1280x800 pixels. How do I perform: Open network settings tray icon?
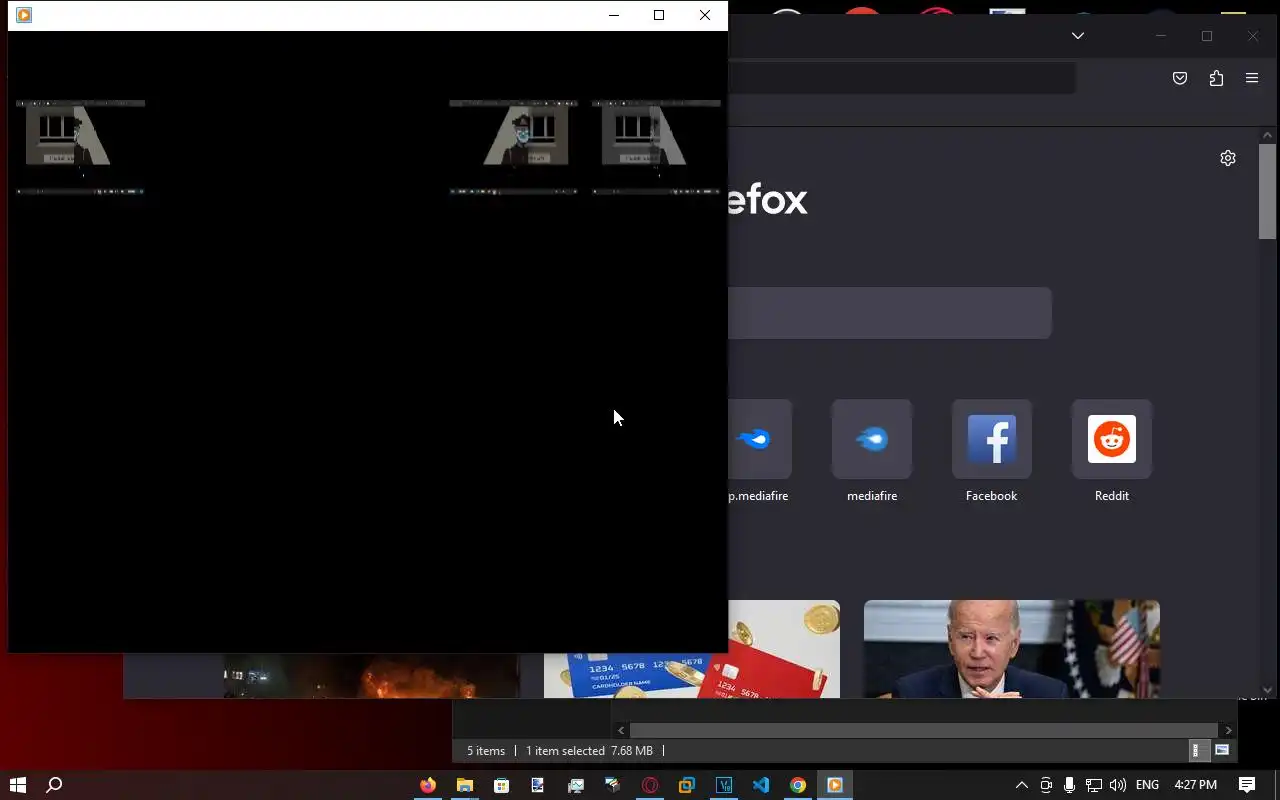1094,785
